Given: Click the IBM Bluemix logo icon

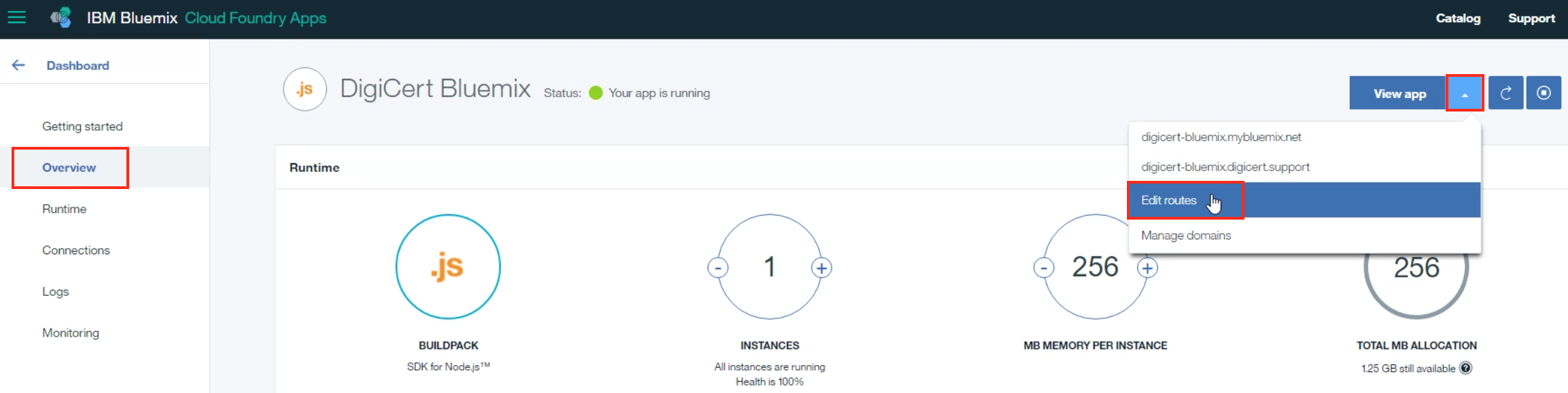Looking at the screenshot, I should (61, 18).
